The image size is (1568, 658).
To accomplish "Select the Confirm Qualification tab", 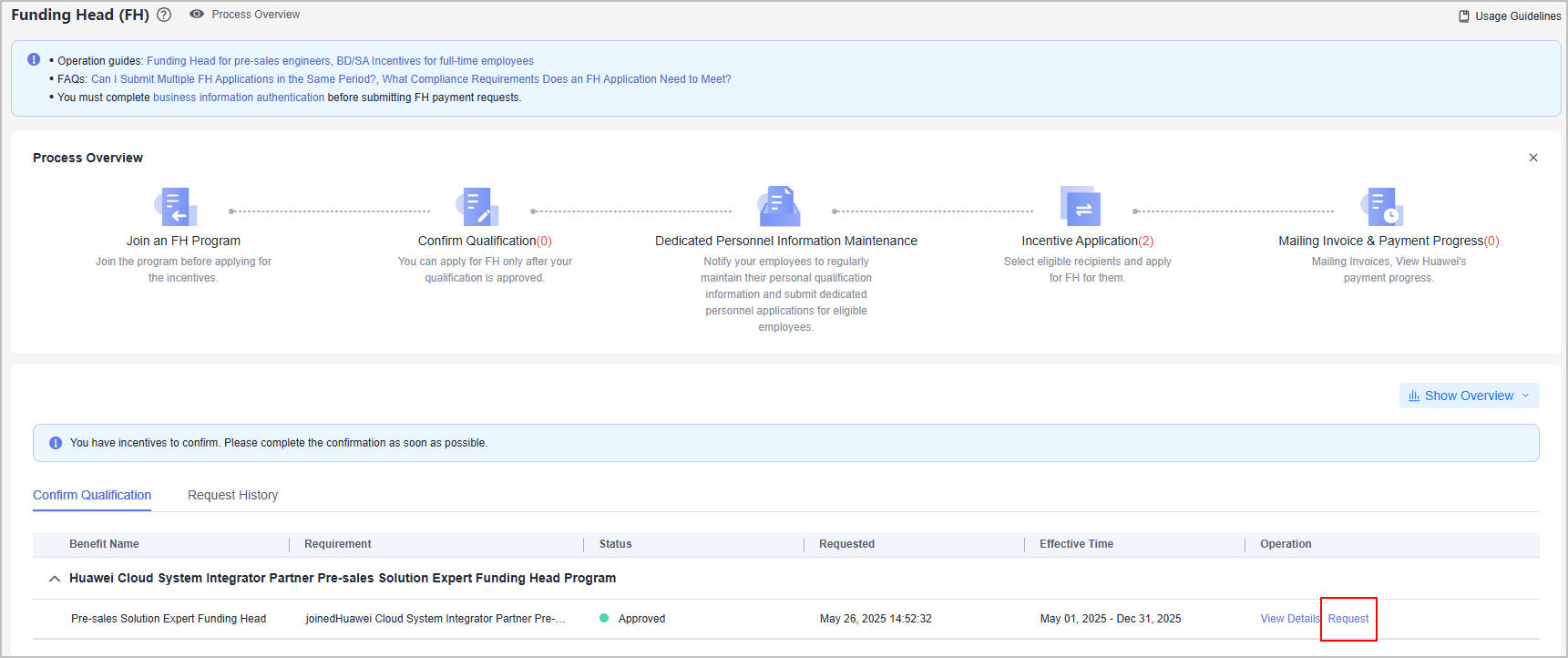I will tap(92, 495).
